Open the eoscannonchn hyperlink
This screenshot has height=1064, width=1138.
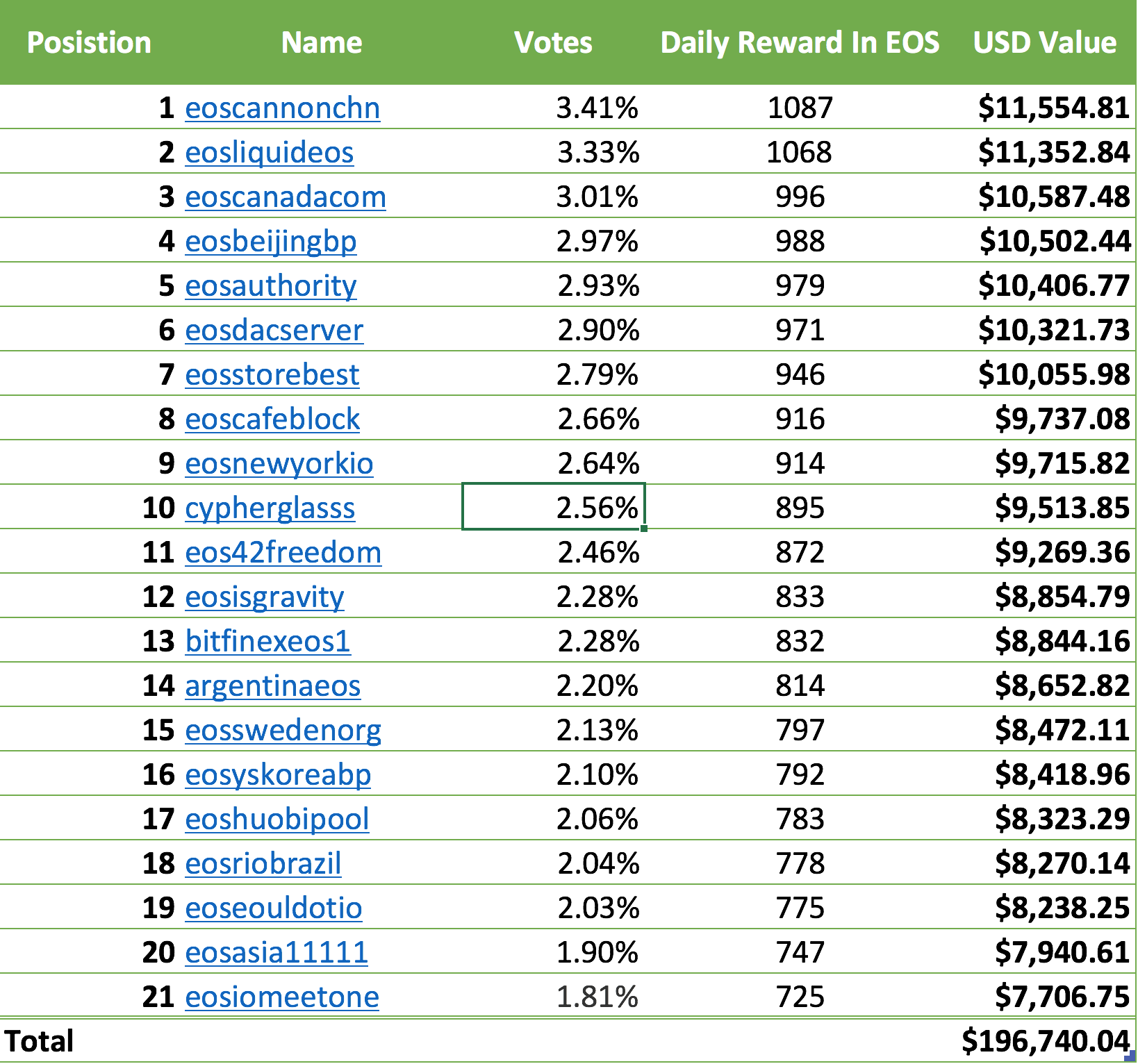[282, 108]
